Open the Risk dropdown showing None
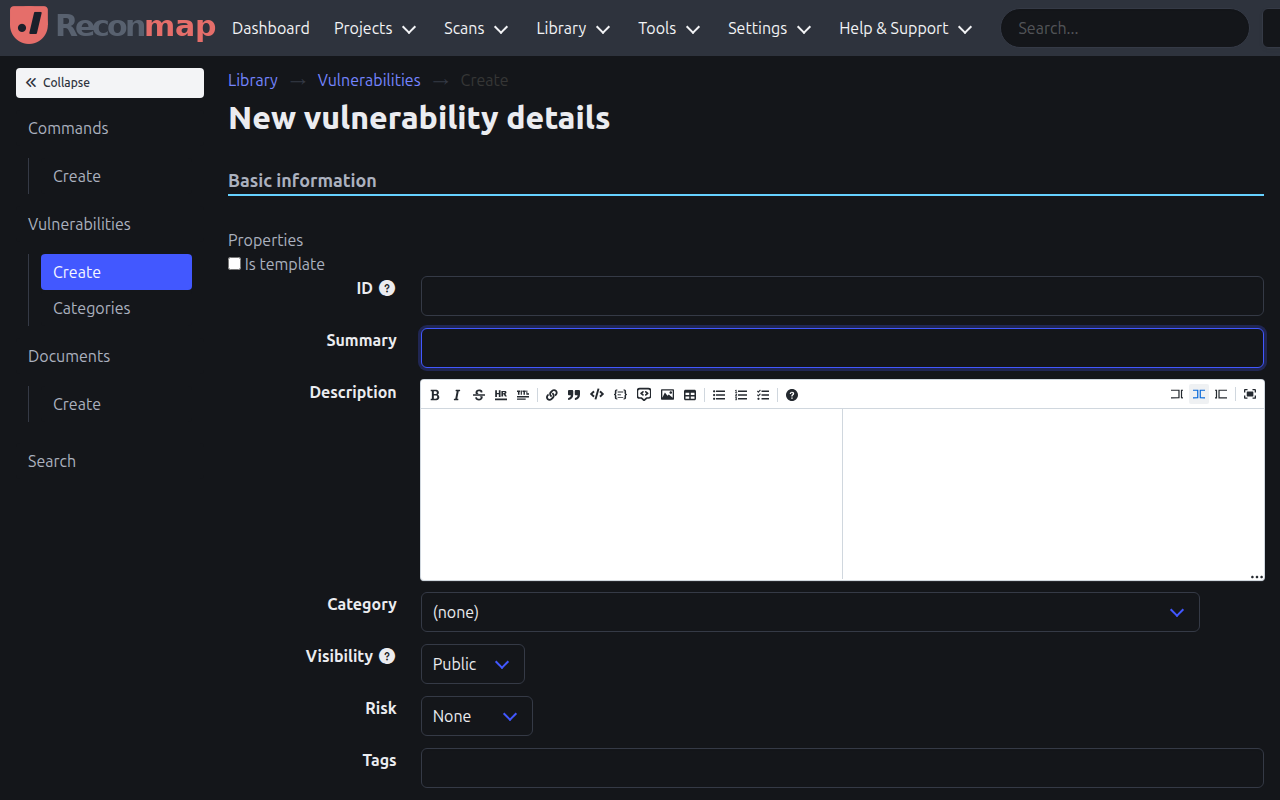Screen dimensions: 1280x800 (476, 715)
